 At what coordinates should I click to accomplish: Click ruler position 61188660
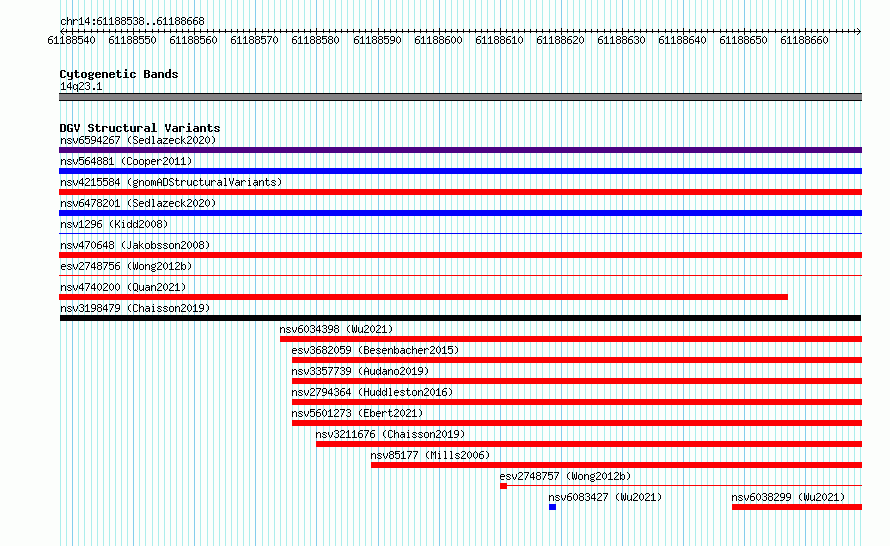pyautogui.click(x=804, y=40)
